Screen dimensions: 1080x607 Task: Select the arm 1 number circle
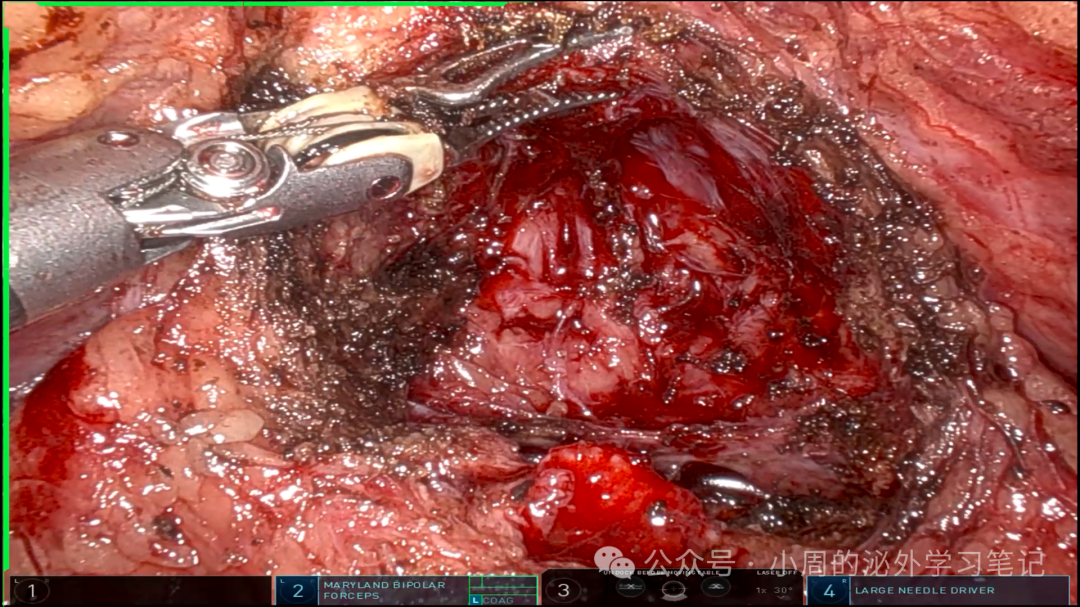[x=32, y=591]
